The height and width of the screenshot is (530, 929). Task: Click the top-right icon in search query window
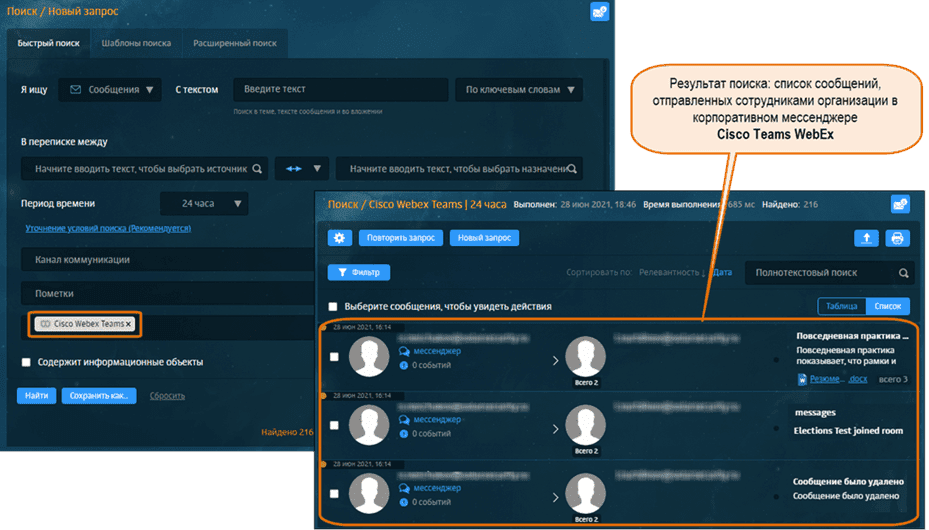[x=599, y=12]
